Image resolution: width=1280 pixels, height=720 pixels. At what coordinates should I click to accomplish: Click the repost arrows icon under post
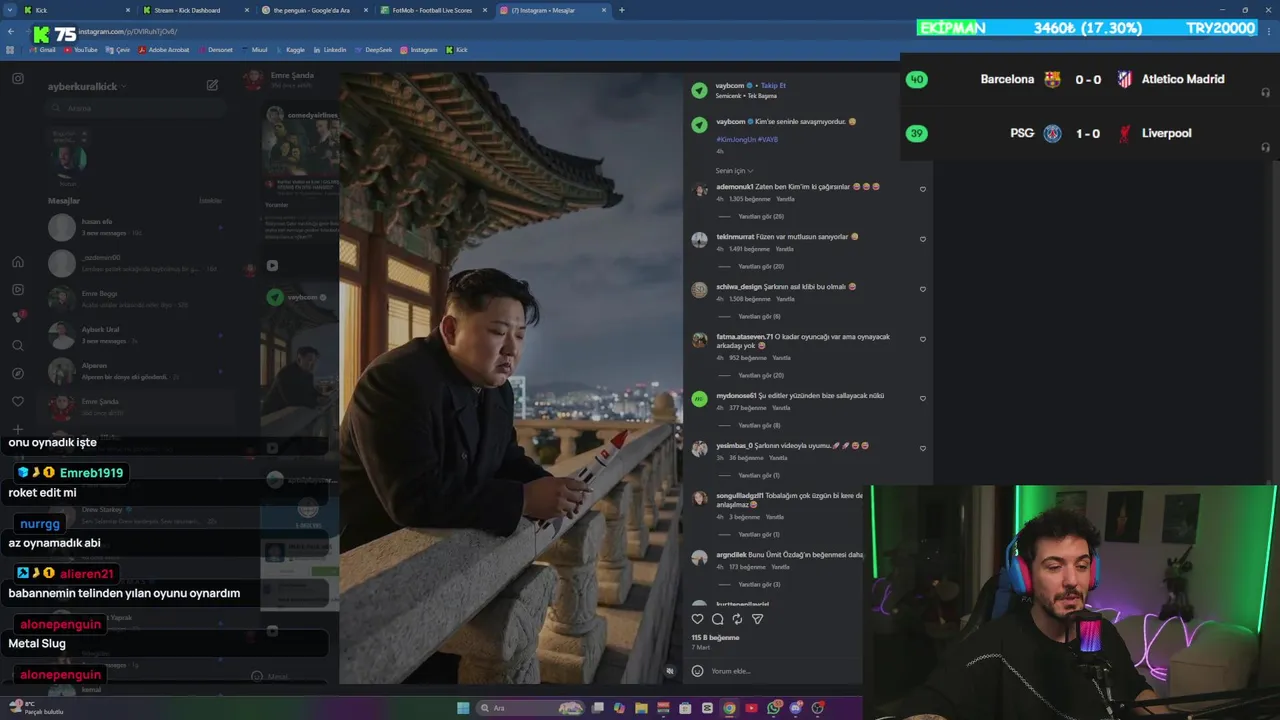(737, 619)
